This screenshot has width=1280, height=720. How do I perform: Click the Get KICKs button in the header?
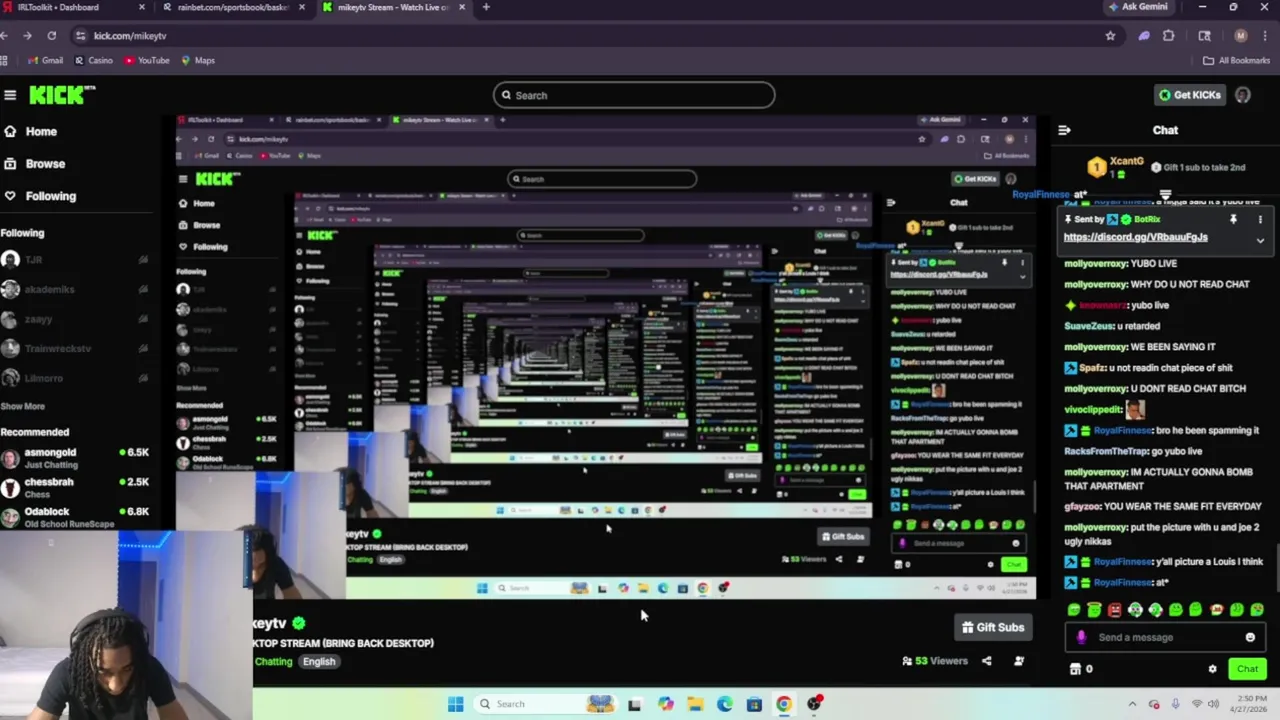tap(1189, 95)
